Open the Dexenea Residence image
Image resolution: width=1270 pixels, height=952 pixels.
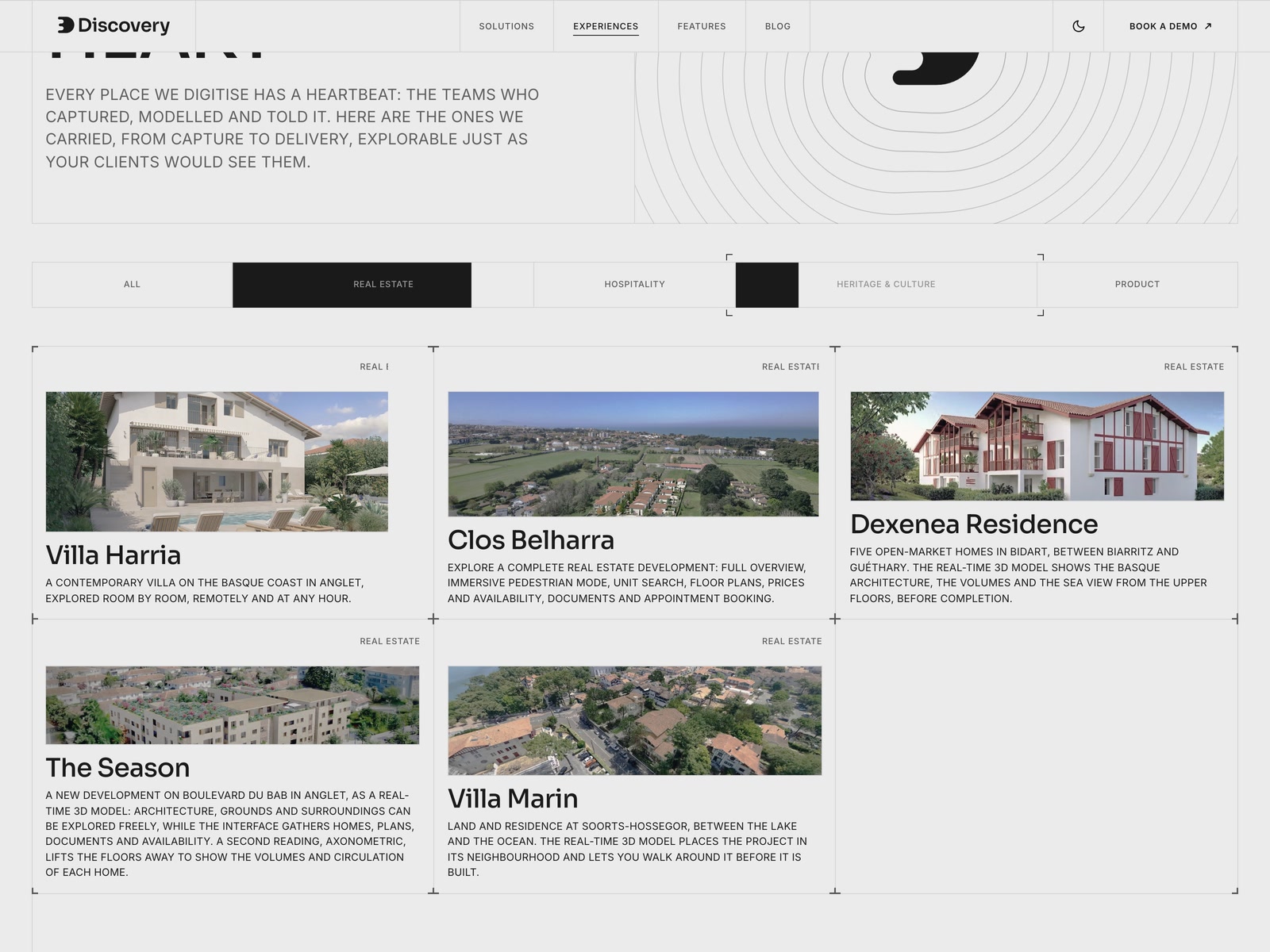tap(1037, 446)
